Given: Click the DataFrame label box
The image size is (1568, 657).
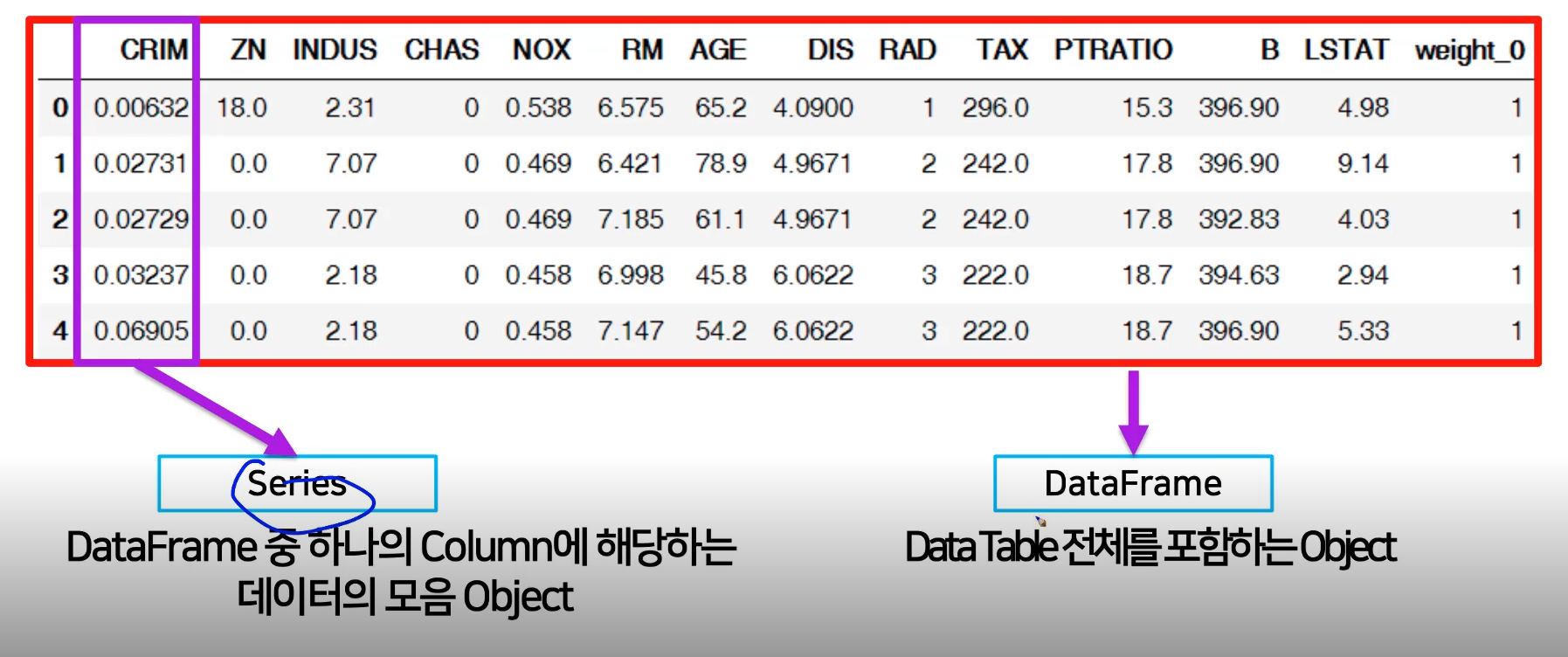Looking at the screenshot, I should pos(1133,483).
